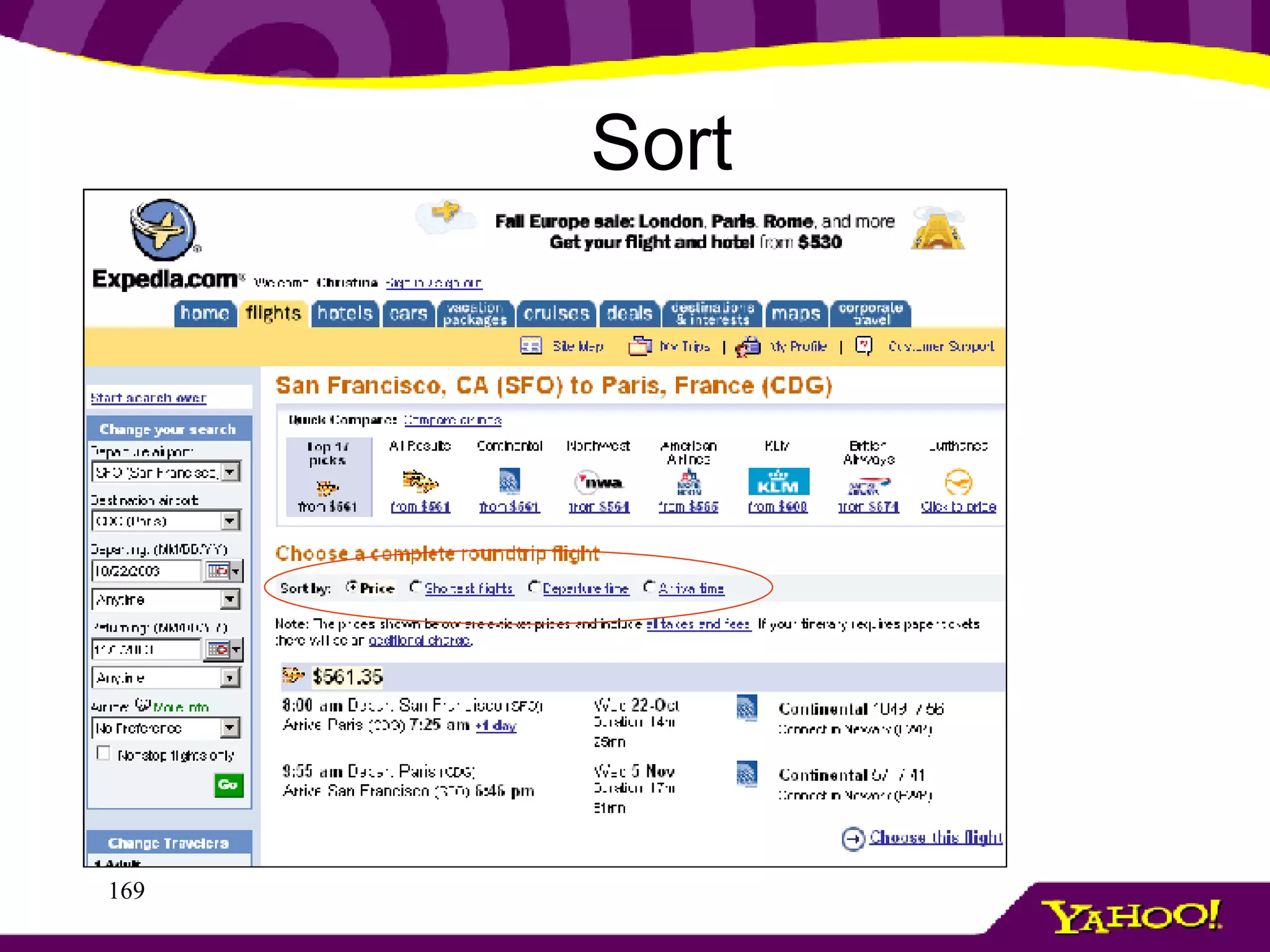
Task: Click the Airline More info icon
Action: coord(143,705)
